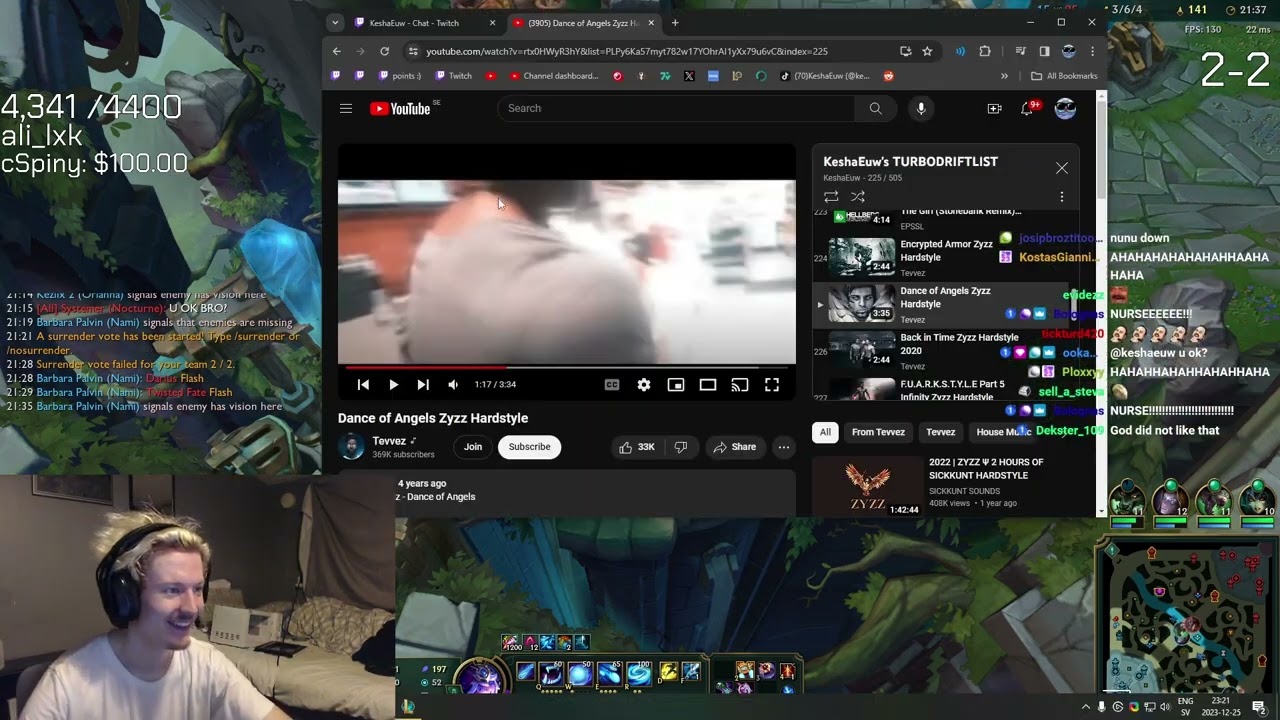
Task: Open the All Bookmarks folder
Action: tap(1064, 76)
